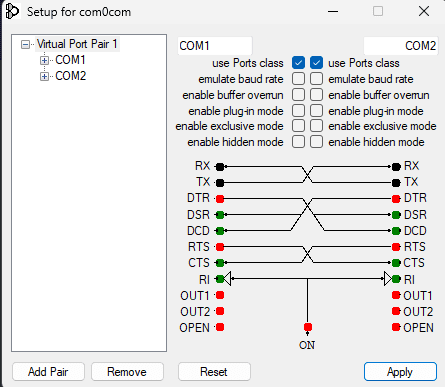Select COM2 in the tree

pyautogui.click(x=71, y=76)
